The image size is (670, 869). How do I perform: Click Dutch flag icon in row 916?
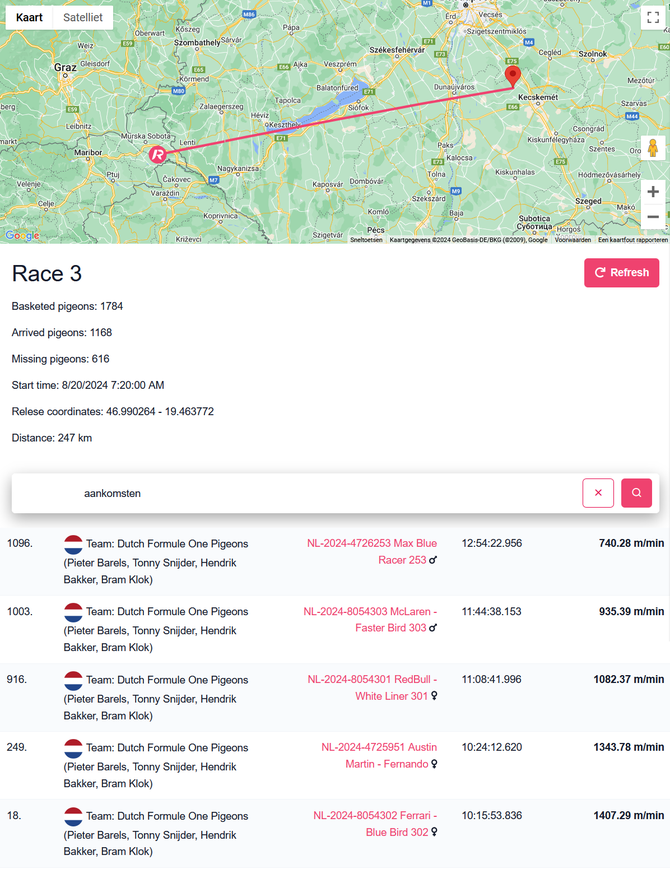[x=73, y=681]
